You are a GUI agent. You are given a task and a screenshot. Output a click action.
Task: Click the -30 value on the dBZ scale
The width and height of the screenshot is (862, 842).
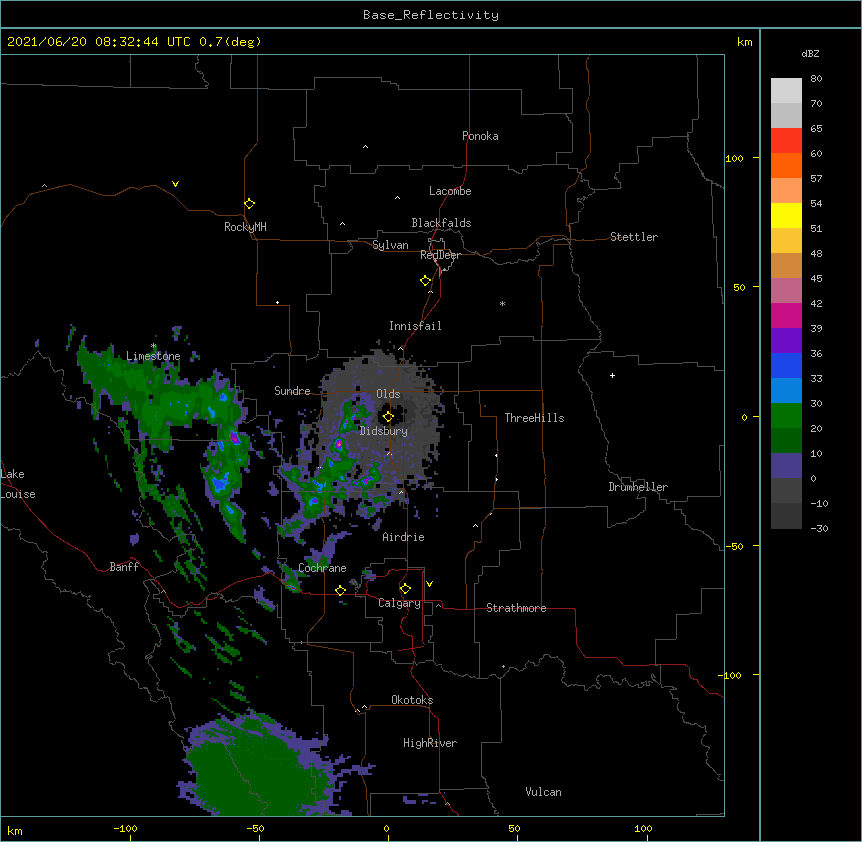click(819, 528)
